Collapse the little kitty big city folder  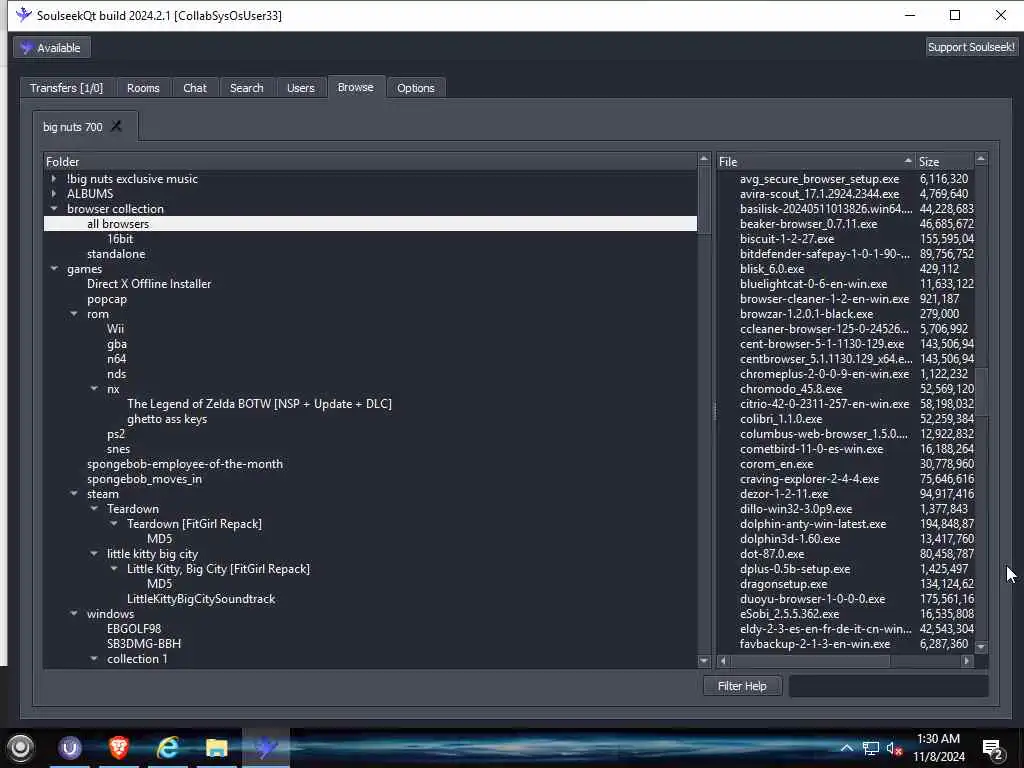click(x=94, y=554)
